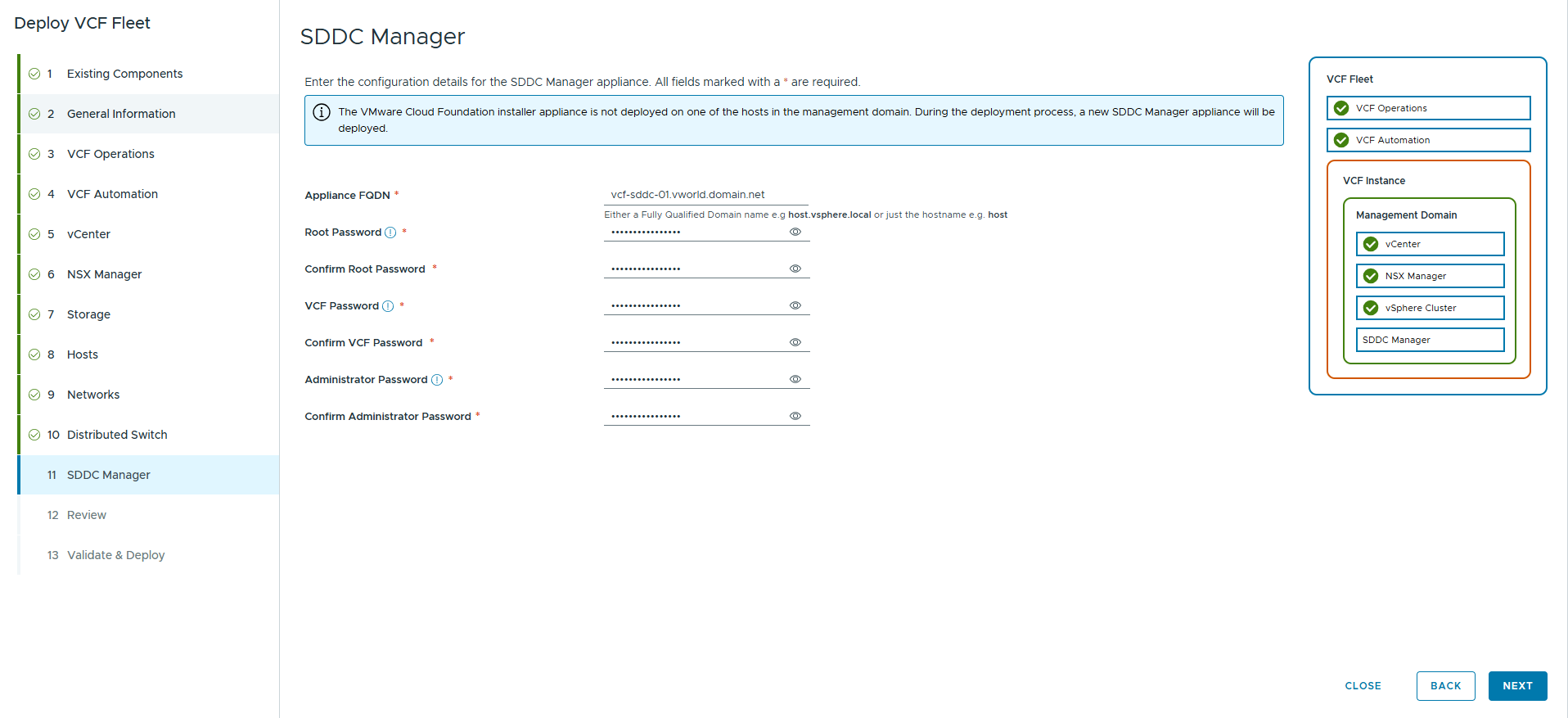1568x718 pixels.
Task: Go to the Hosts wizard step
Action: click(83, 354)
